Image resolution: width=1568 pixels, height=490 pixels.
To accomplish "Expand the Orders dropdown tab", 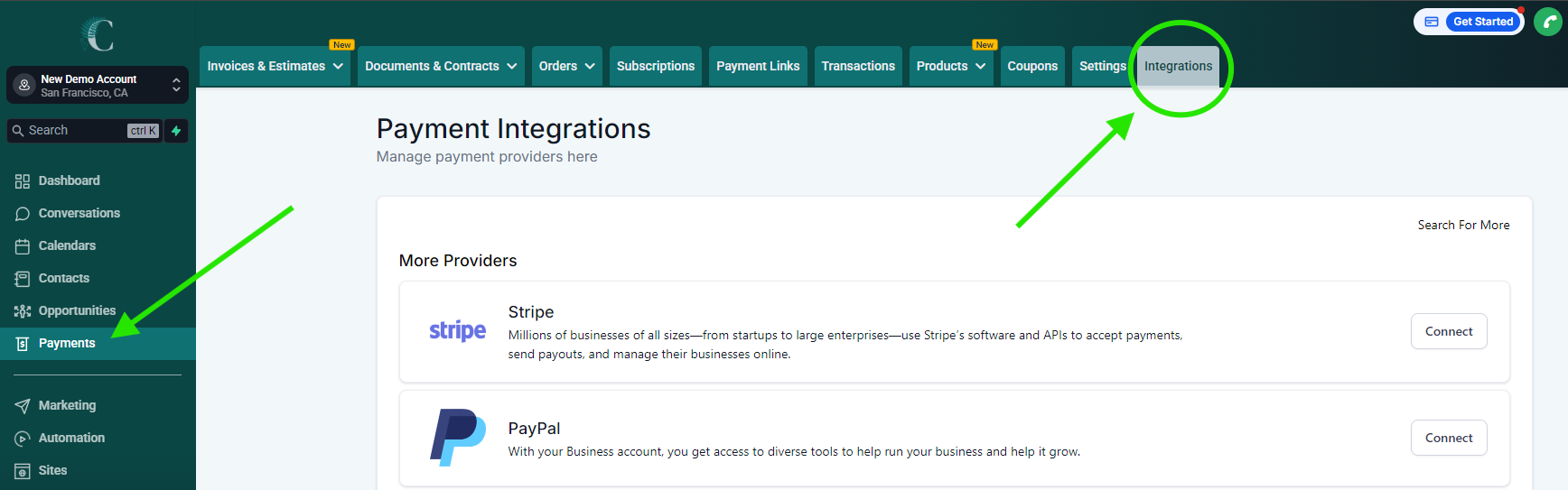I will 567,66.
